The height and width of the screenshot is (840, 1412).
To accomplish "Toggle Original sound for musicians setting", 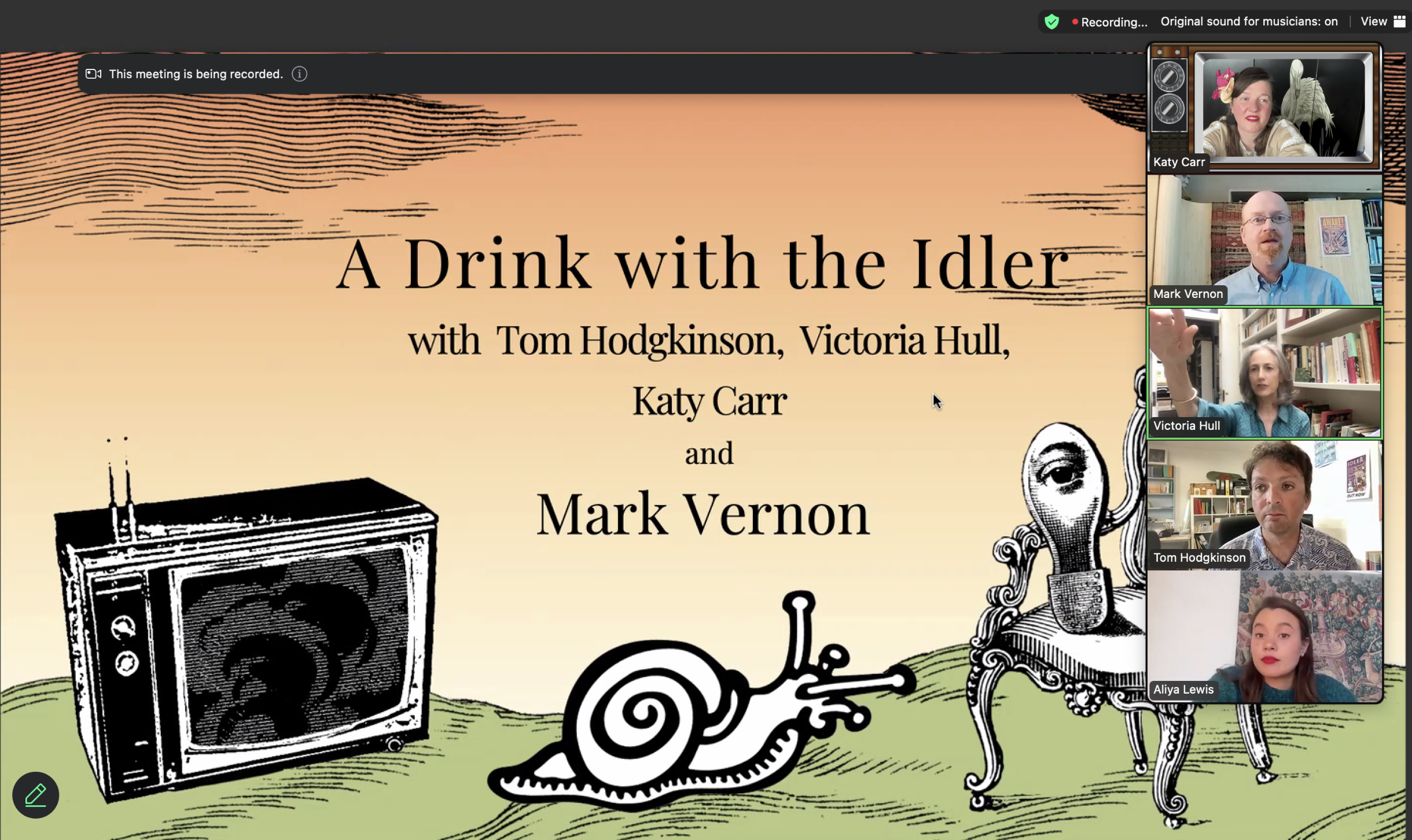I will 1249,21.
